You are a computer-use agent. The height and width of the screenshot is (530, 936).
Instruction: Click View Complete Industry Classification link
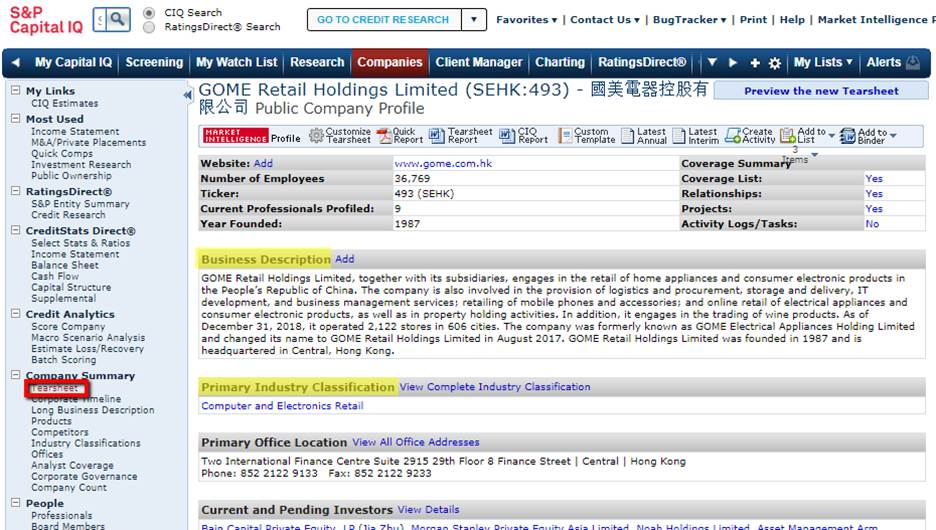click(x=495, y=387)
